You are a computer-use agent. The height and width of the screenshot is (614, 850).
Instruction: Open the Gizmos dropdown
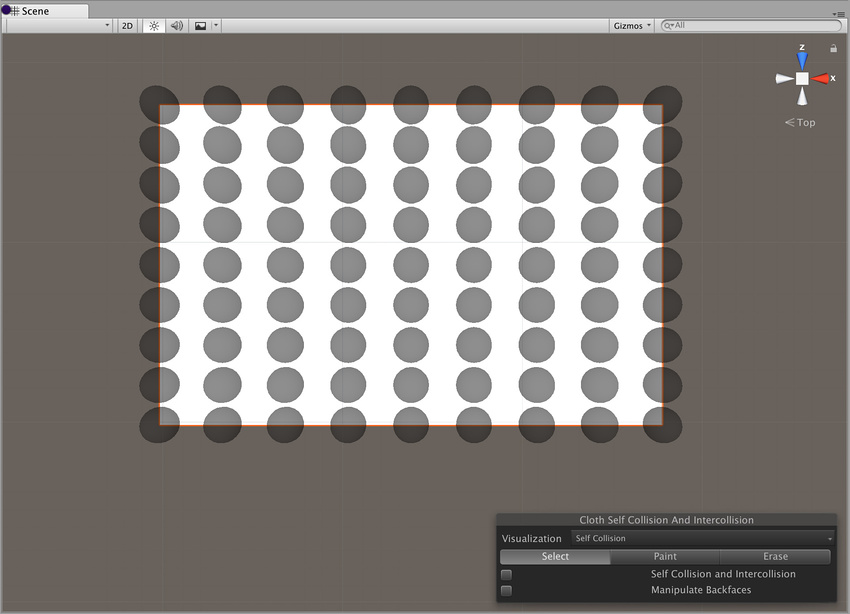coord(630,25)
